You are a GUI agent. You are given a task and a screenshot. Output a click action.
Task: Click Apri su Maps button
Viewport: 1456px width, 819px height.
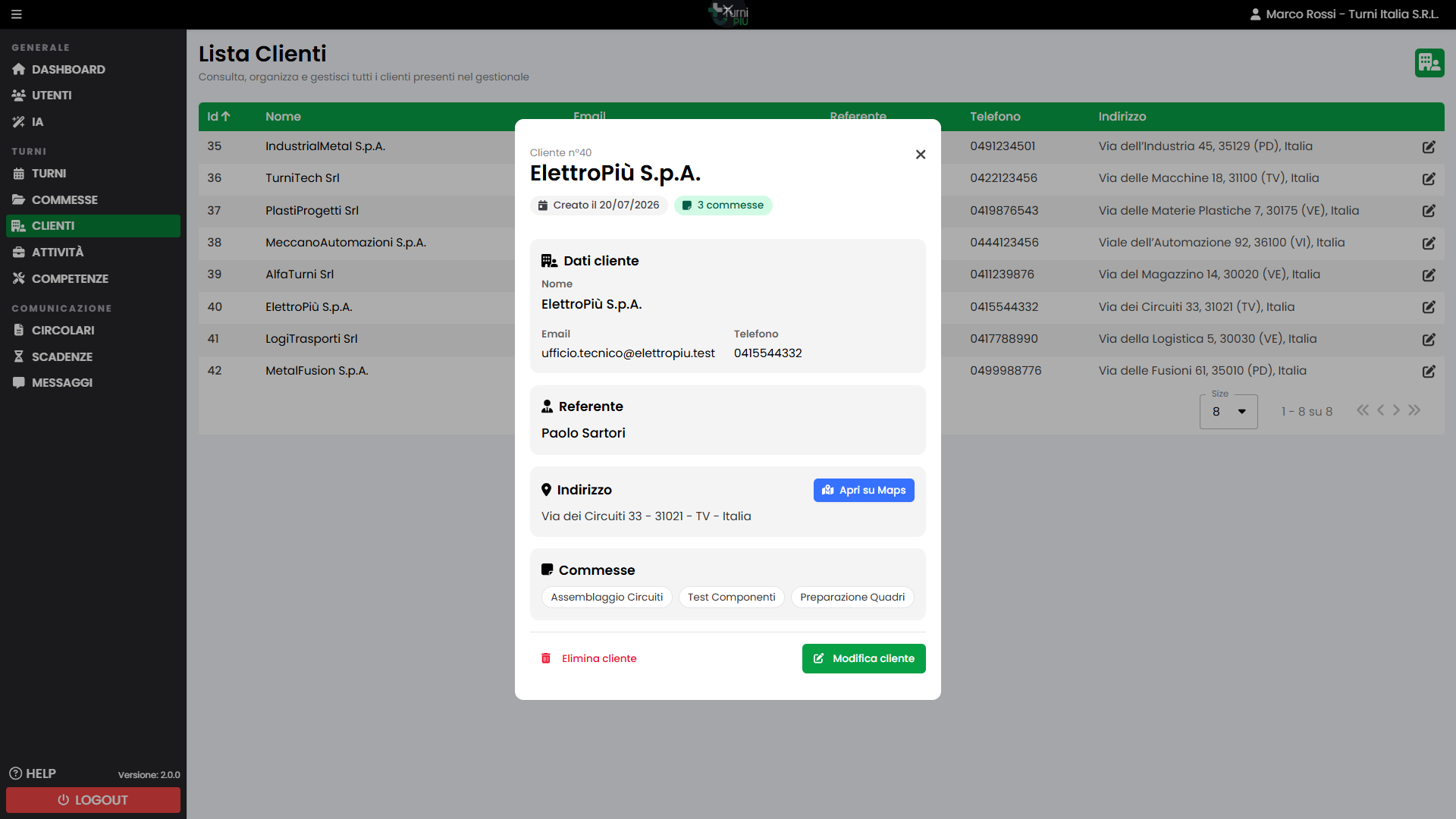[x=864, y=491]
